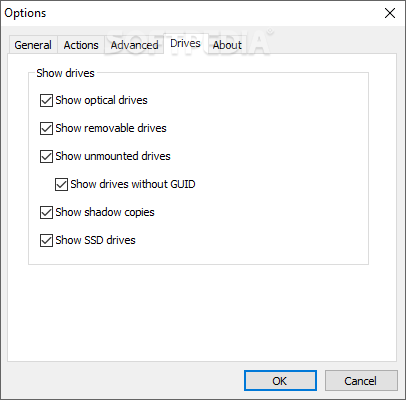Confirm settings with OK button
Image resolution: width=406 pixels, height=400 pixels.
pyautogui.click(x=280, y=380)
